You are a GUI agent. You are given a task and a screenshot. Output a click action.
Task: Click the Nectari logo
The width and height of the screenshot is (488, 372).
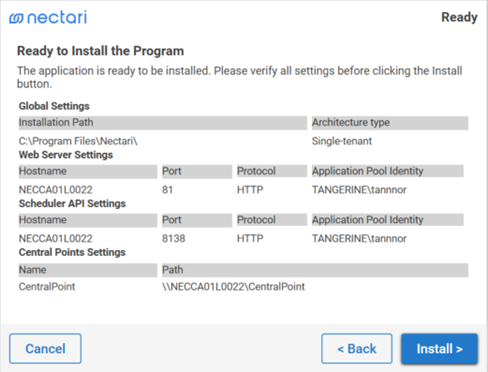(48, 17)
